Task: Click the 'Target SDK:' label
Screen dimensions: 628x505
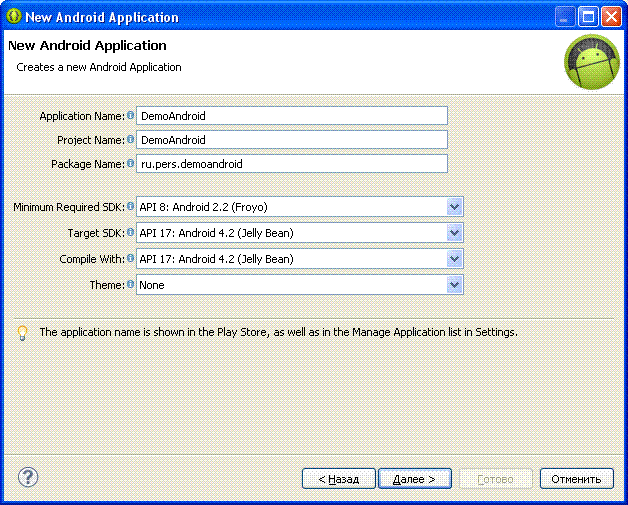Action: click(97, 233)
